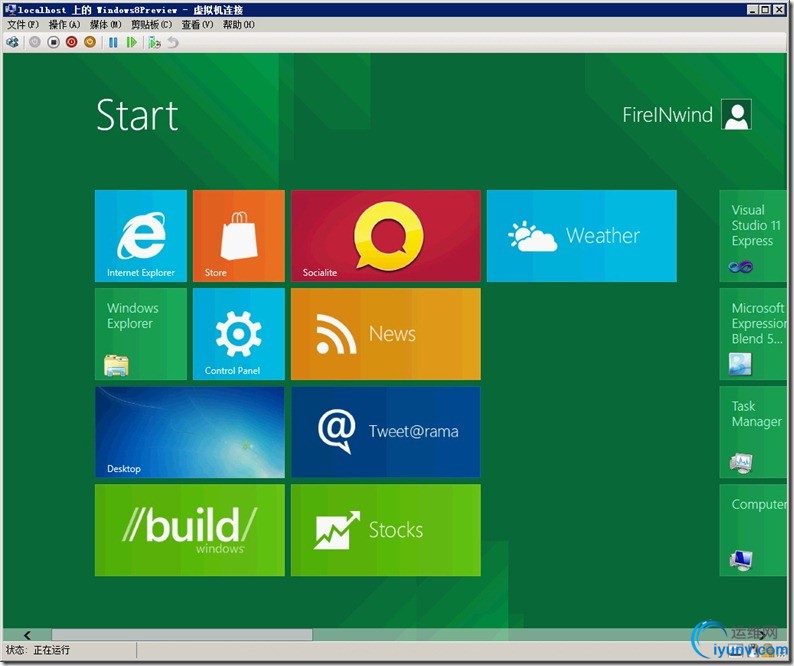Viewport: 794px width, 666px height.
Task: Click the FireINwind user name
Action: 667,115
